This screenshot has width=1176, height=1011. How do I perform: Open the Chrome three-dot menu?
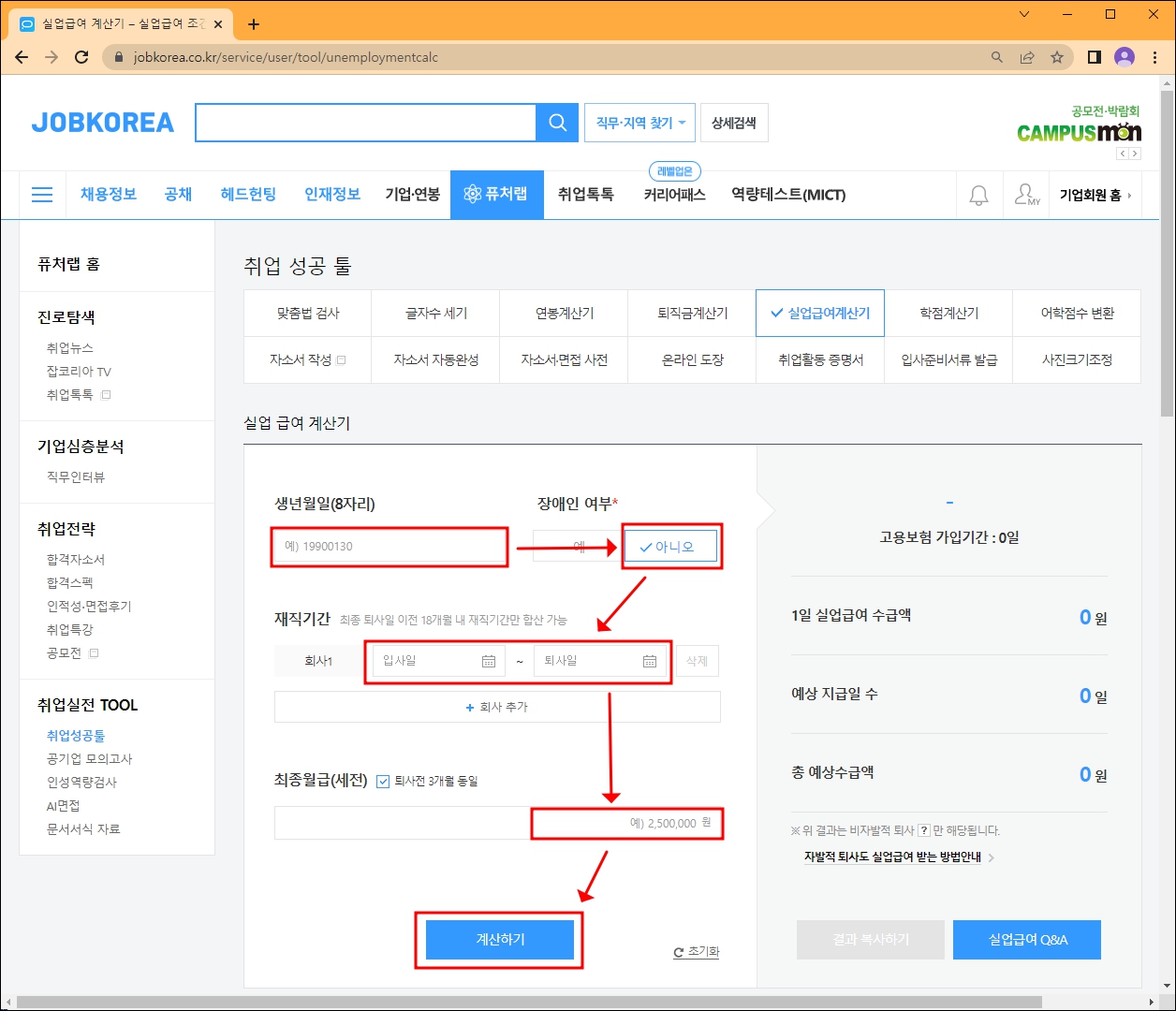[1155, 57]
